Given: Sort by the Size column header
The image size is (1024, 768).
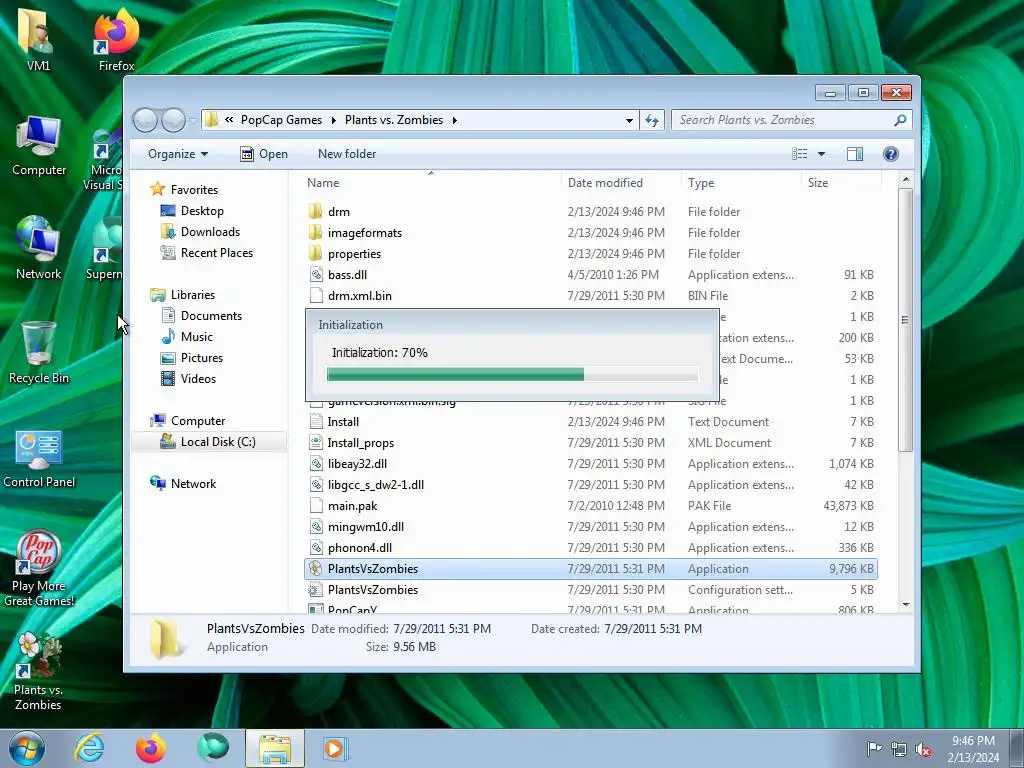Looking at the screenshot, I should (x=841, y=183).
